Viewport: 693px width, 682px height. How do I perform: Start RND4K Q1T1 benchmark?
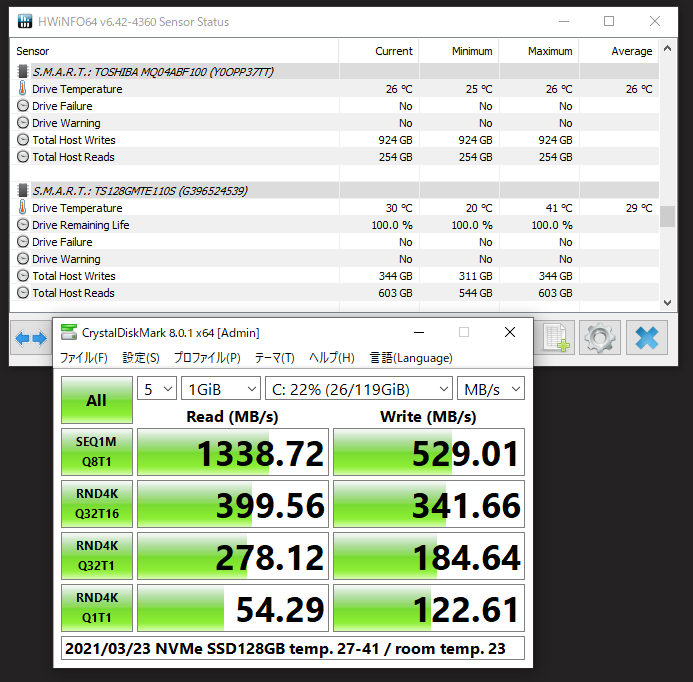coord(97,608)
